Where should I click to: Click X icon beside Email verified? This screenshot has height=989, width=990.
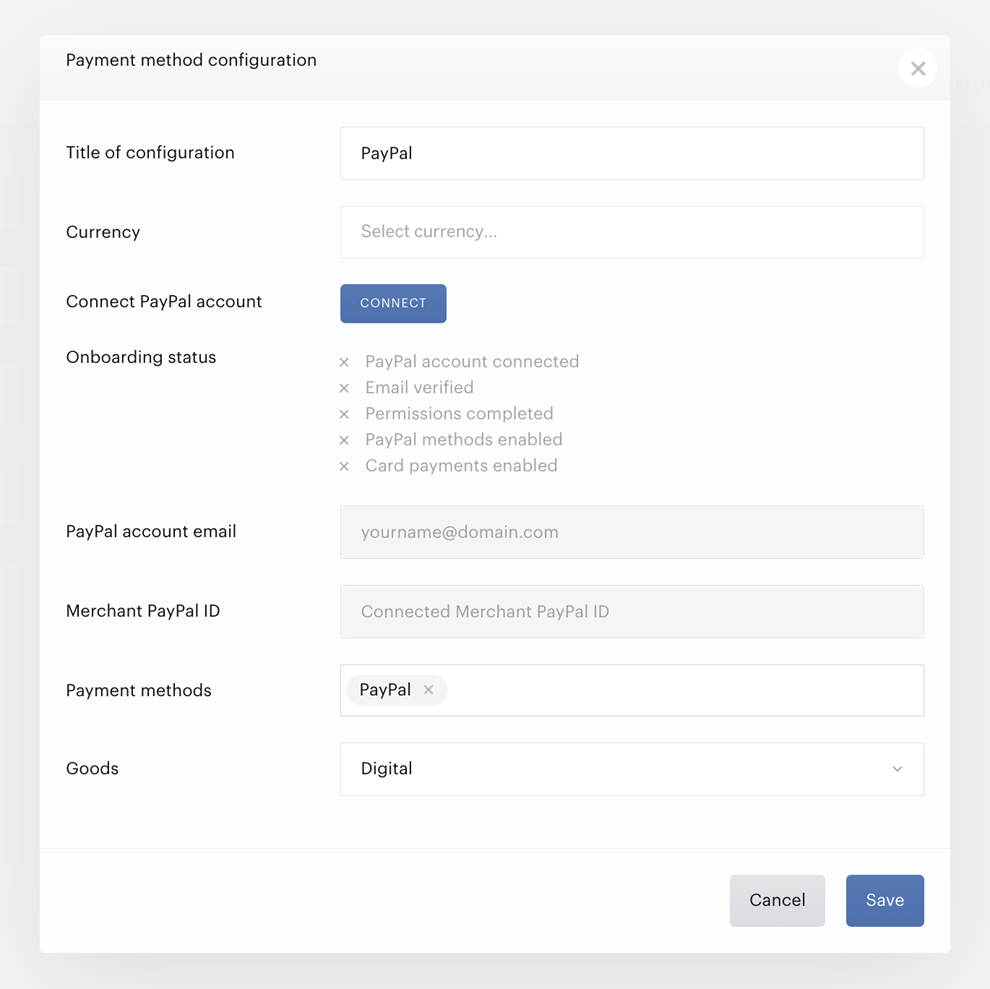pyautogui.click(x=344, y=388)
